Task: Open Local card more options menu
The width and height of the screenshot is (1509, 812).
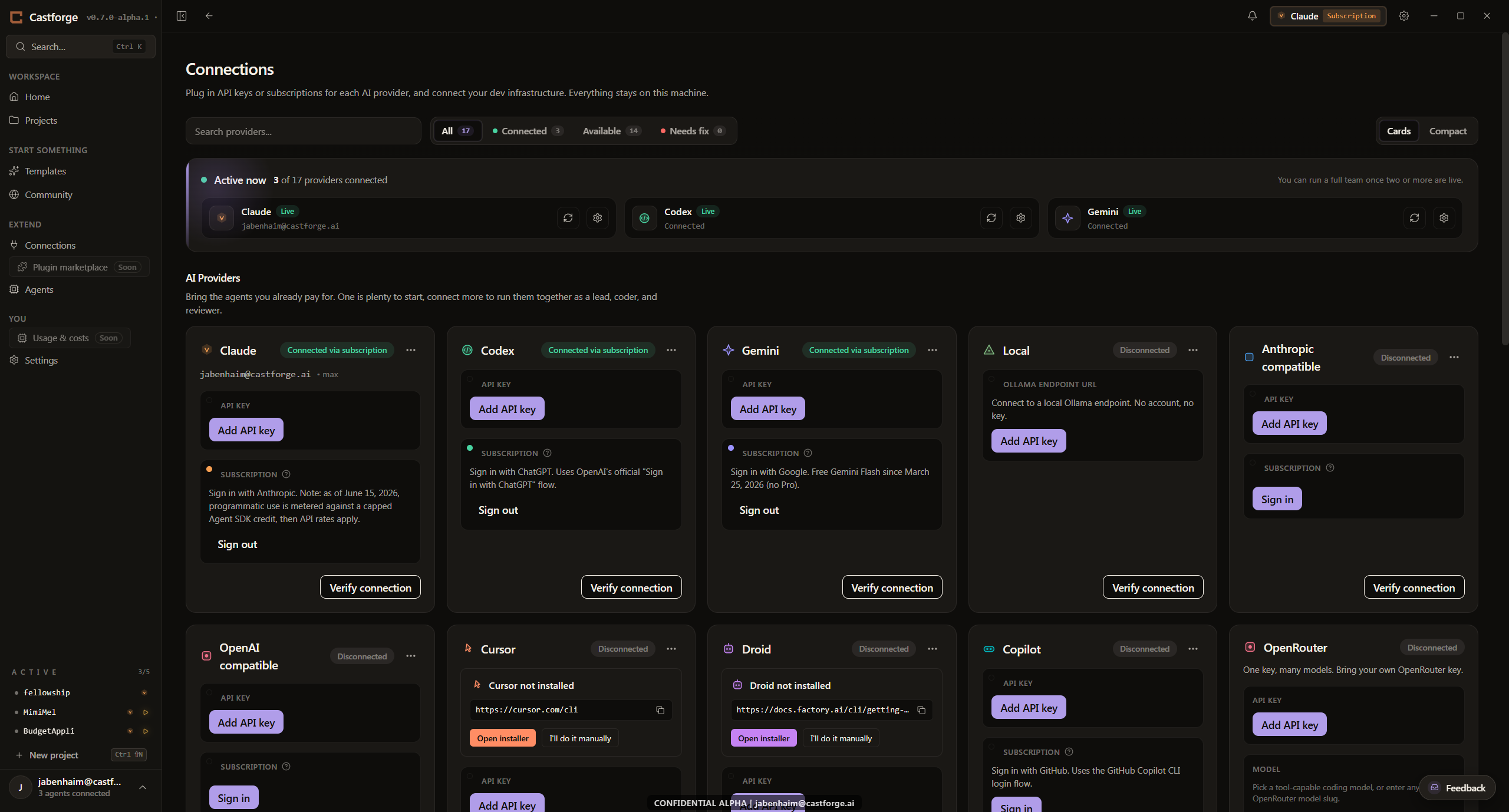Action: click(1193, 350)
